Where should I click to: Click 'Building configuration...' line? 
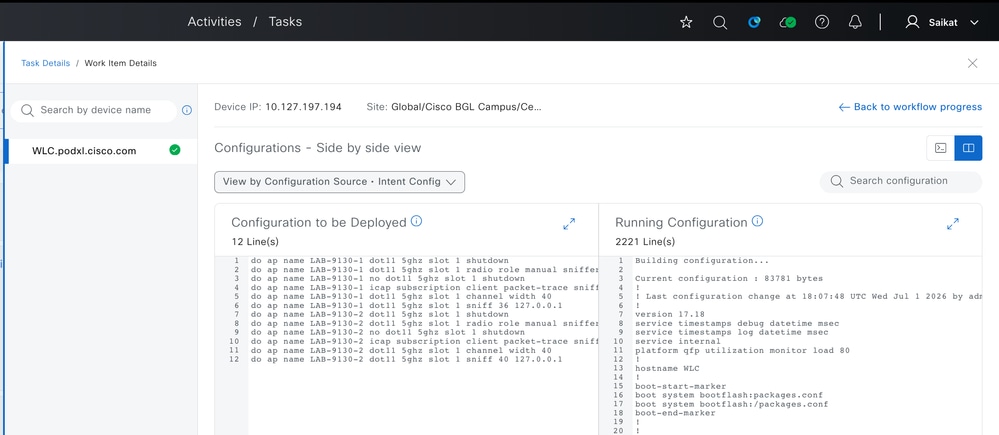[702, 260]
